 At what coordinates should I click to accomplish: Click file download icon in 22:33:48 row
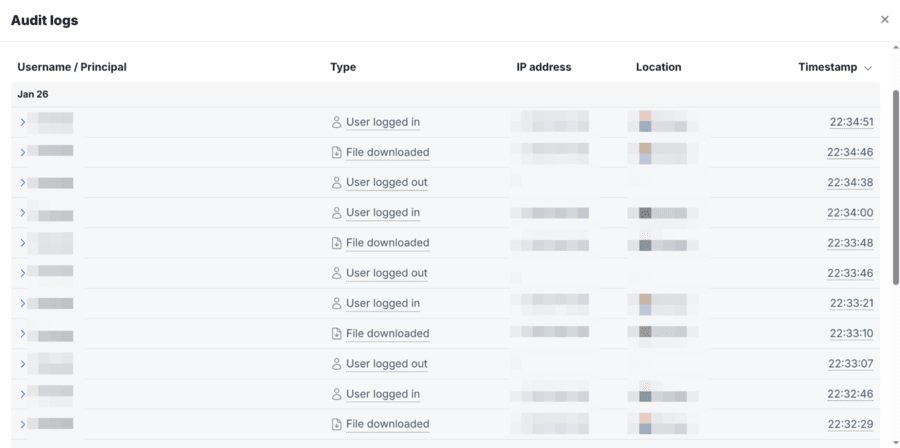(x=336, y=243)
